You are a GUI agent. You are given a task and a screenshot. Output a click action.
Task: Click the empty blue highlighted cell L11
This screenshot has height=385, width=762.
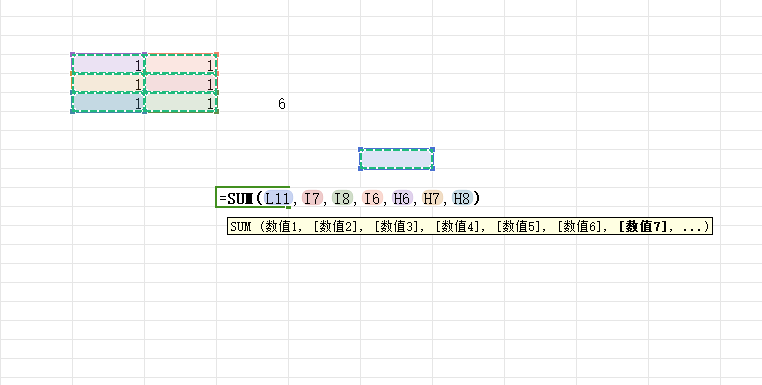(397, 159)
